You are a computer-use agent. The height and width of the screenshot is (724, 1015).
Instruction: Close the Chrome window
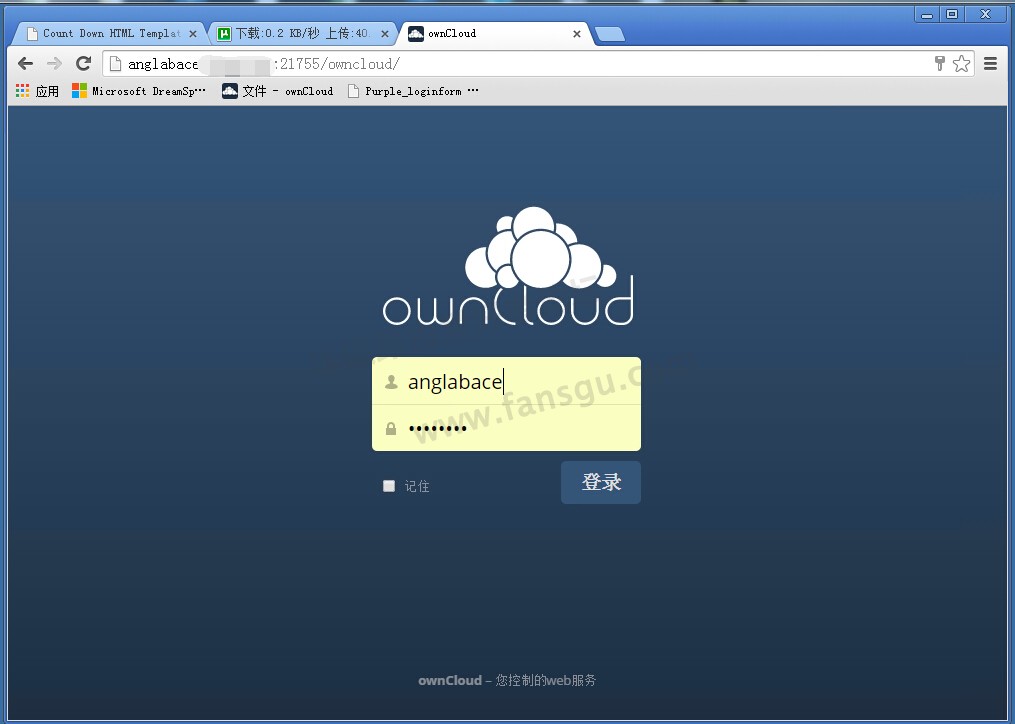pos(986,14)
